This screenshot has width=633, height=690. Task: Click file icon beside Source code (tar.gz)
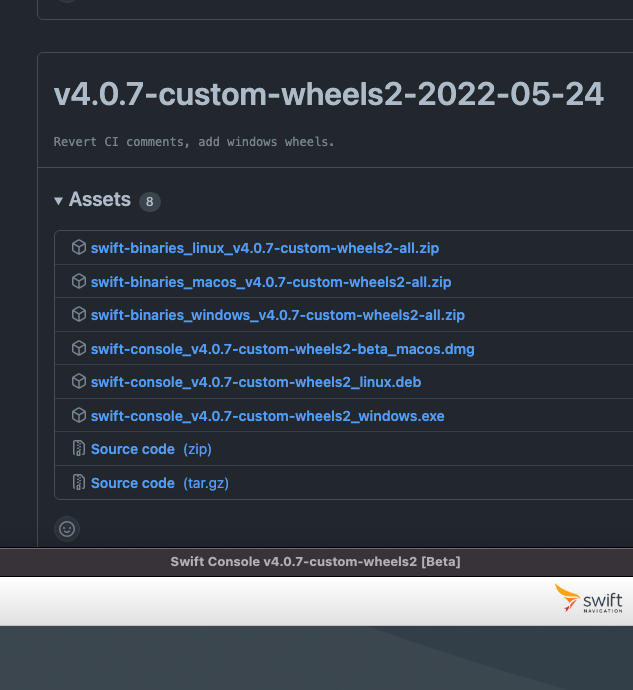click(x=79, y=482)
